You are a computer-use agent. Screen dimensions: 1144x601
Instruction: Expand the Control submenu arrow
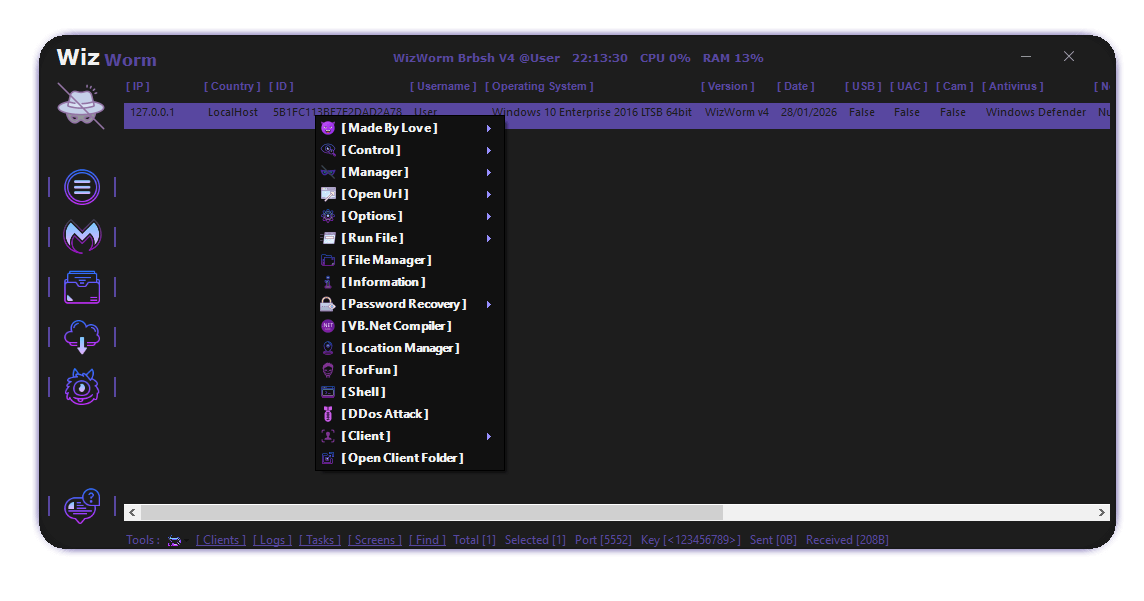[489, 150]
